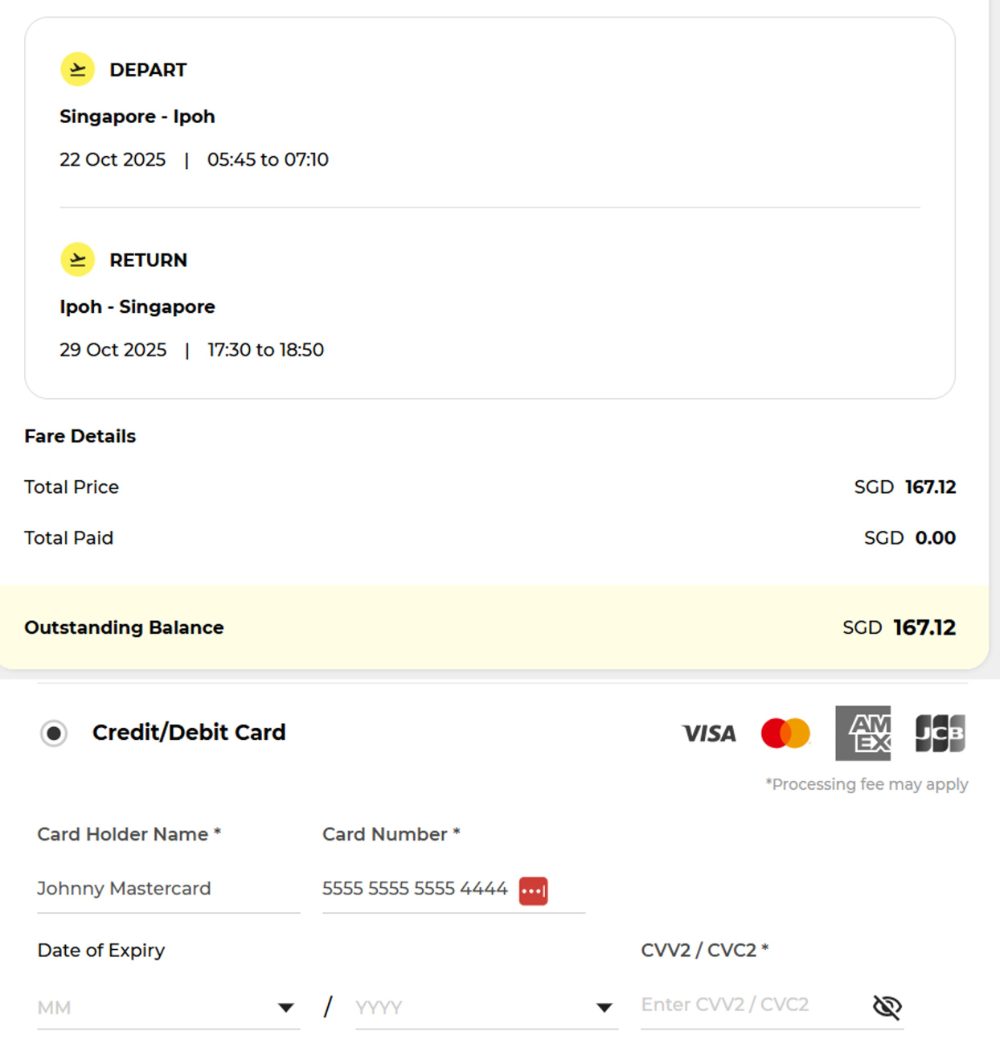
Task: Click the yellow RETURN plane icon
Action: (77, 260)
